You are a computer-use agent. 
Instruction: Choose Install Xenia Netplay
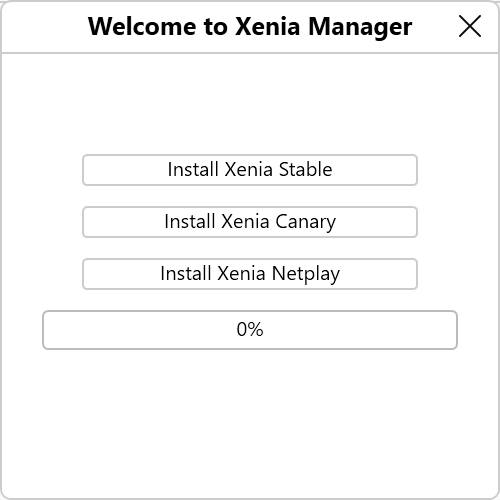pos(250,274)
